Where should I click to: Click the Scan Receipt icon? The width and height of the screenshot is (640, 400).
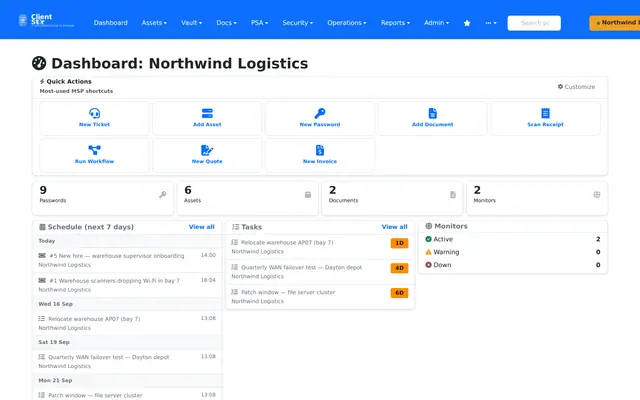(x=545, y=113)
